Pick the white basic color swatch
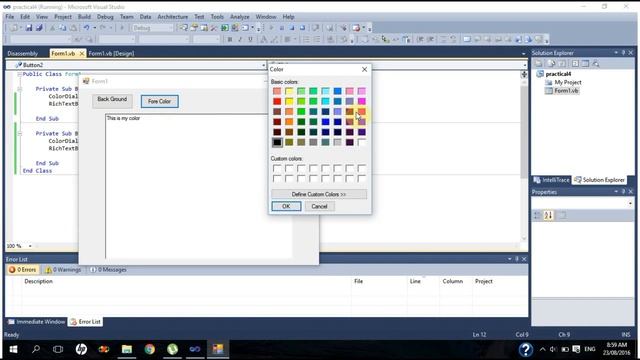Screen dimensions: 640x360 tap(362, 142)
